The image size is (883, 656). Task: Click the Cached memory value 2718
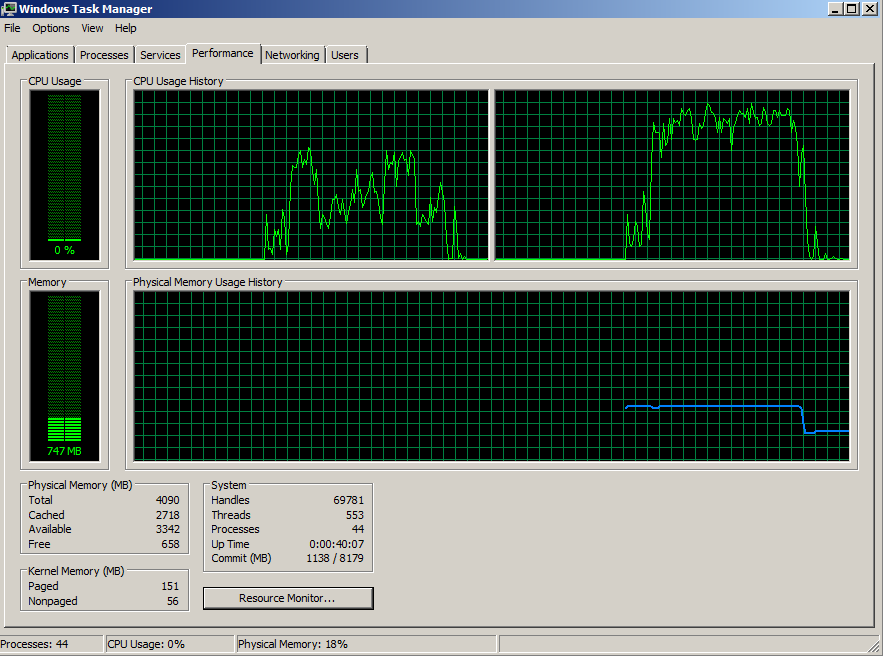[x=168, y=515]
